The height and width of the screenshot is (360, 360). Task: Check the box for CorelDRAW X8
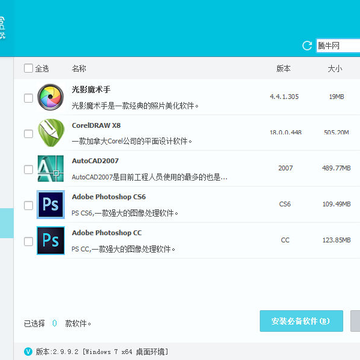(x=28, y=134)
